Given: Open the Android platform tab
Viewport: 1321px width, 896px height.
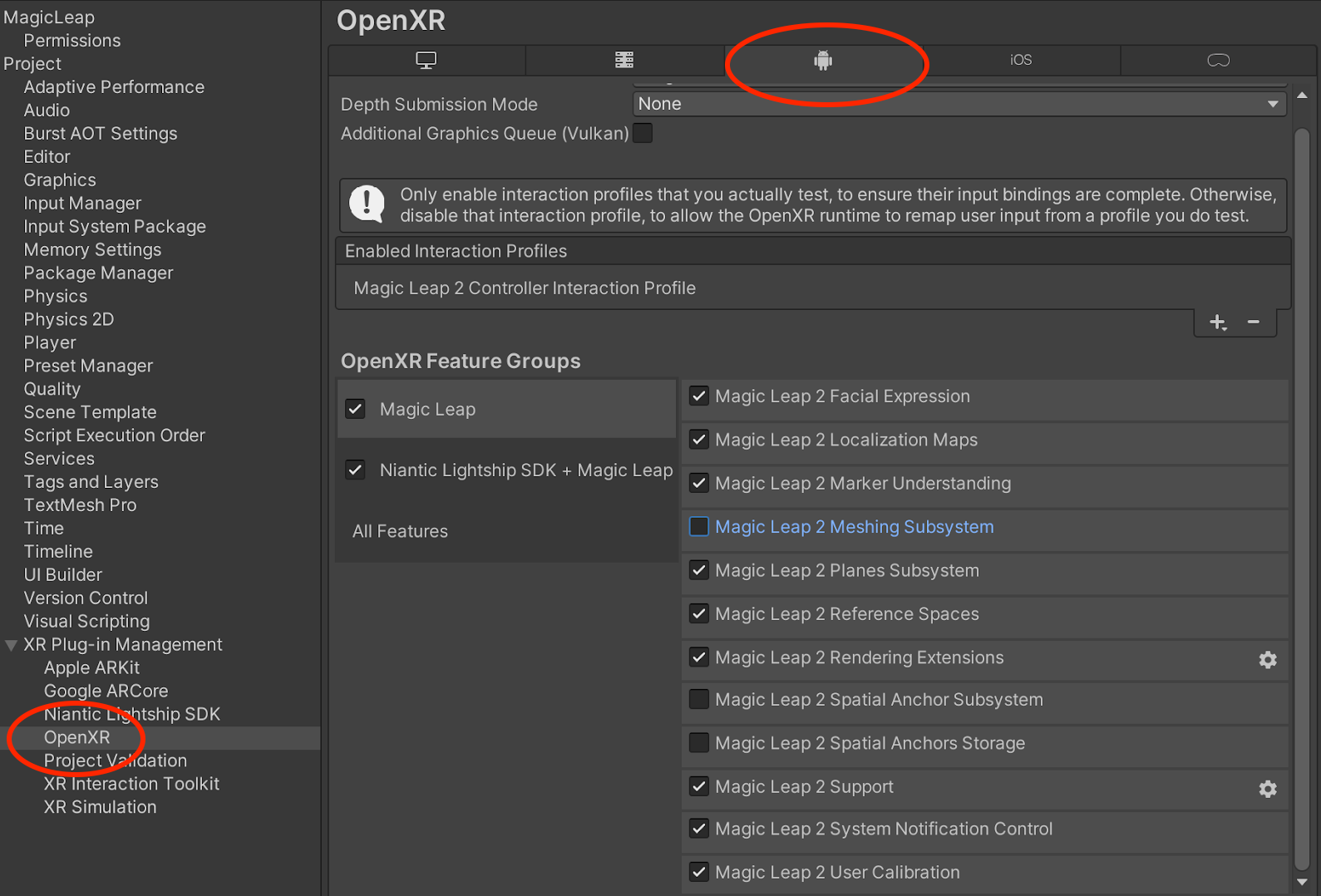Looking at the screenshot, I should tap(823, 60).
